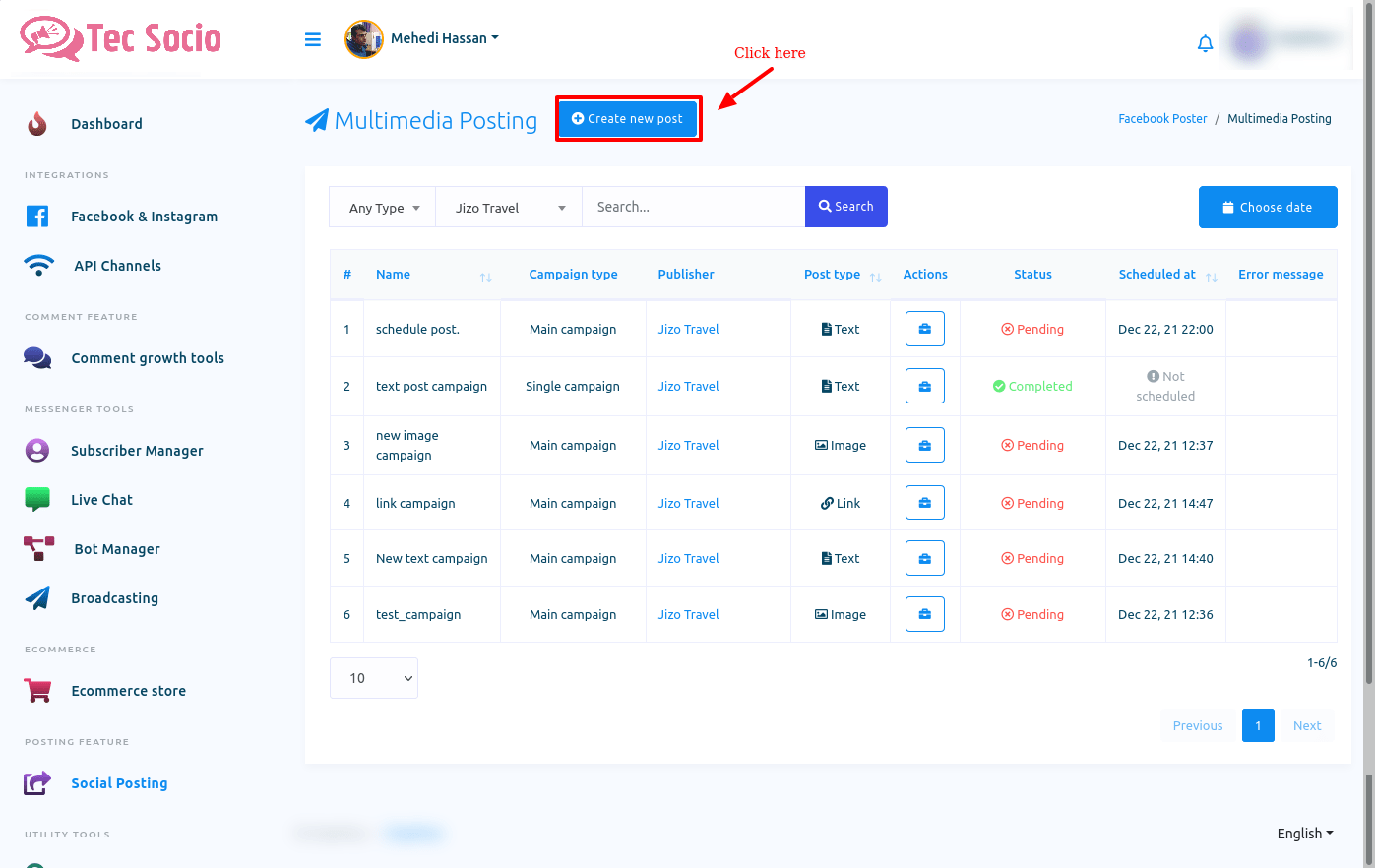Click briefcase action icon for link campaign
The image size is (1375, 868).
(x=924, y=503)
